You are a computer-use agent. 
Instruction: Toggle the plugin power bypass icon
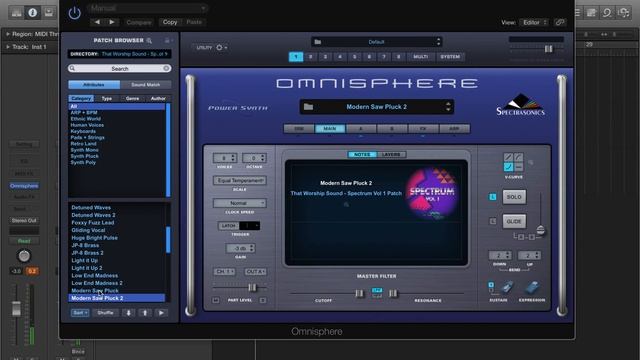click(74, 13)
